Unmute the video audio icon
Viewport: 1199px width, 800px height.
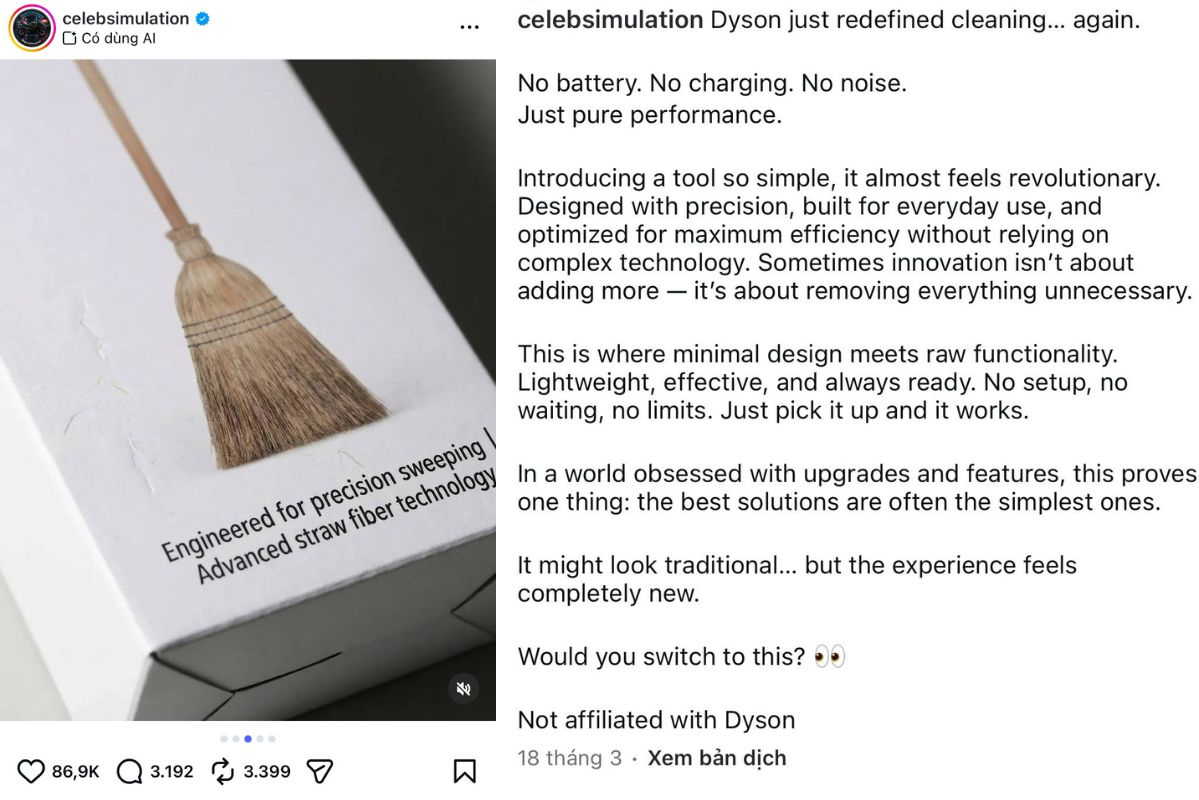[x=464, y=689]
